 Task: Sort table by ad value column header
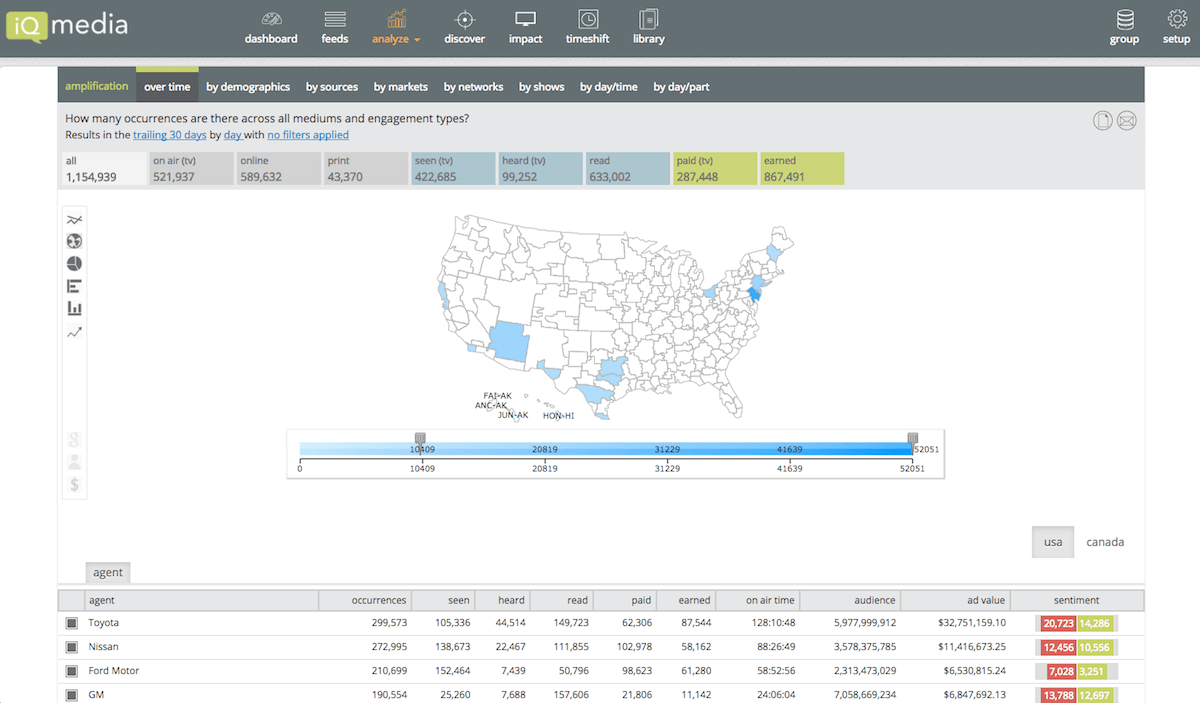click(955, 600)
